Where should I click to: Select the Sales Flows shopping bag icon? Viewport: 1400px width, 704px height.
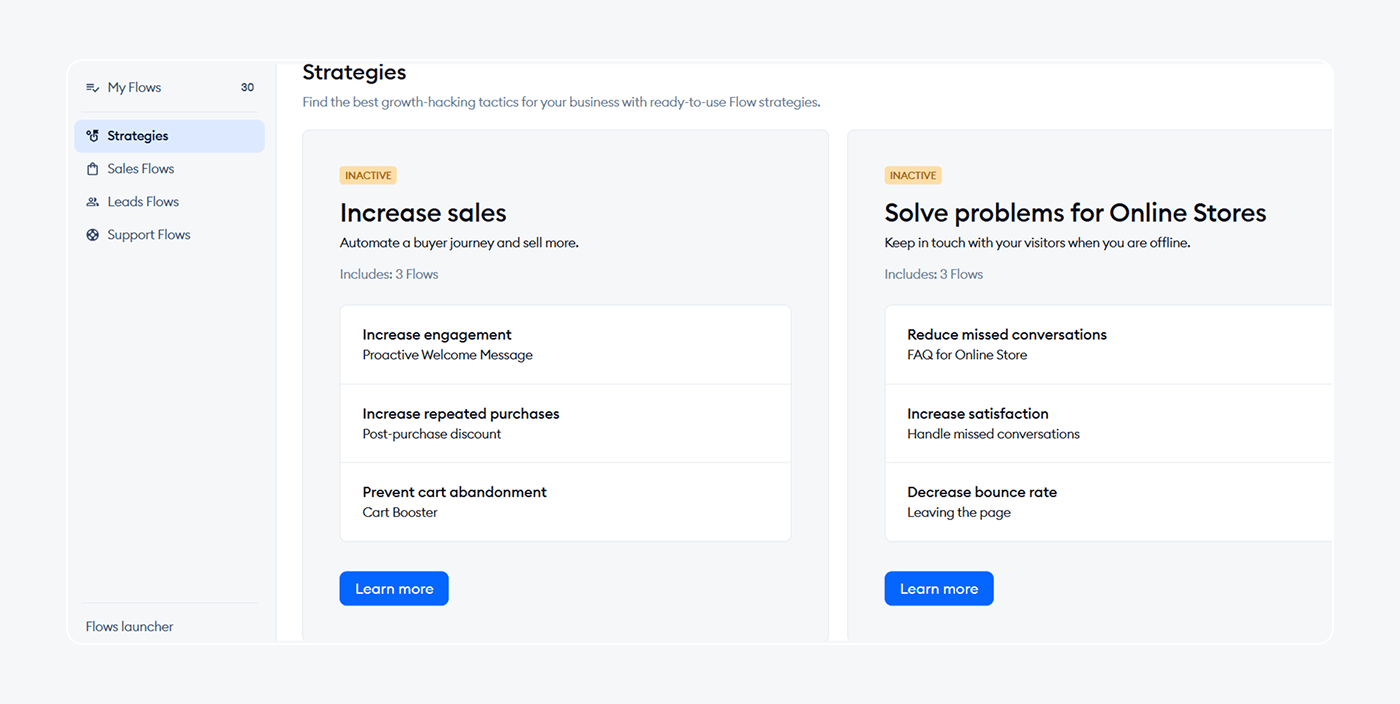(93, 169)
